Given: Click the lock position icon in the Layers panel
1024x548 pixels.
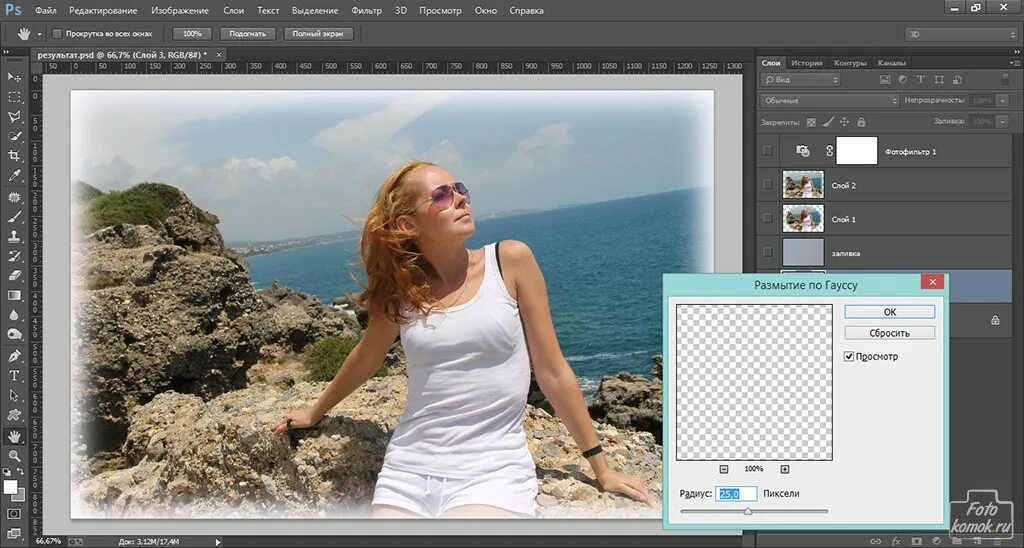Looking at the screenshot, I should point(845,121).
